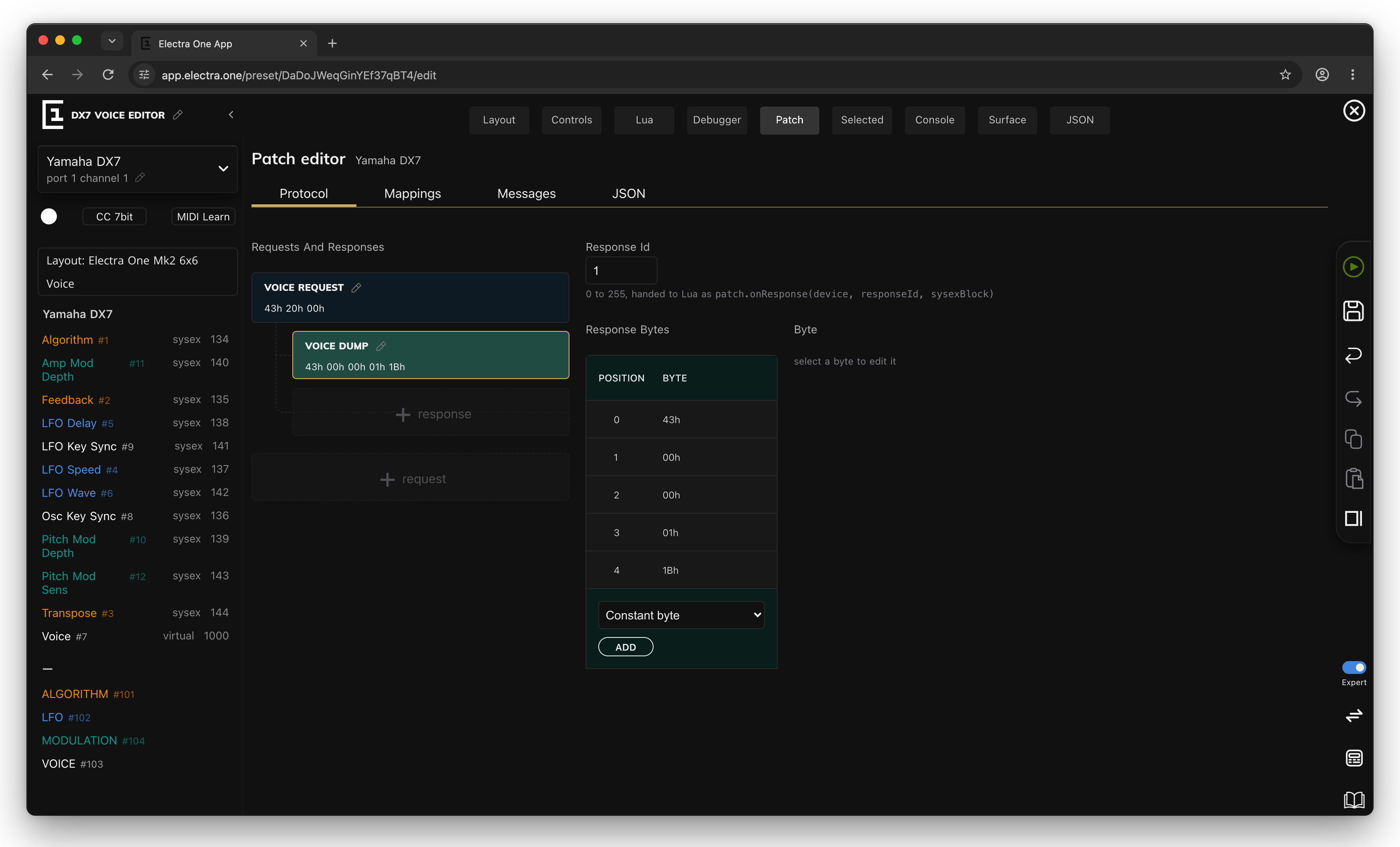Select the Protocol sub-tab
The image size is (1400, 847).
304,194
